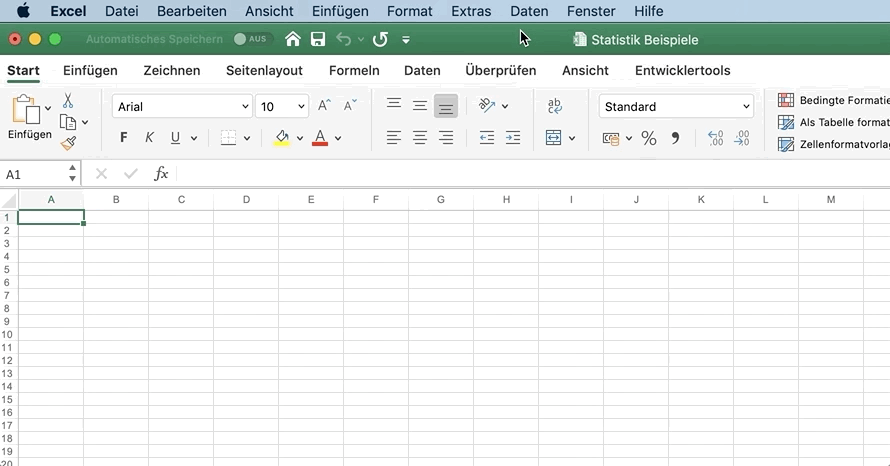Switch to the Einfügen ribbon tab
The height and width of the screenshot is (466, 890).
[90, 70]
